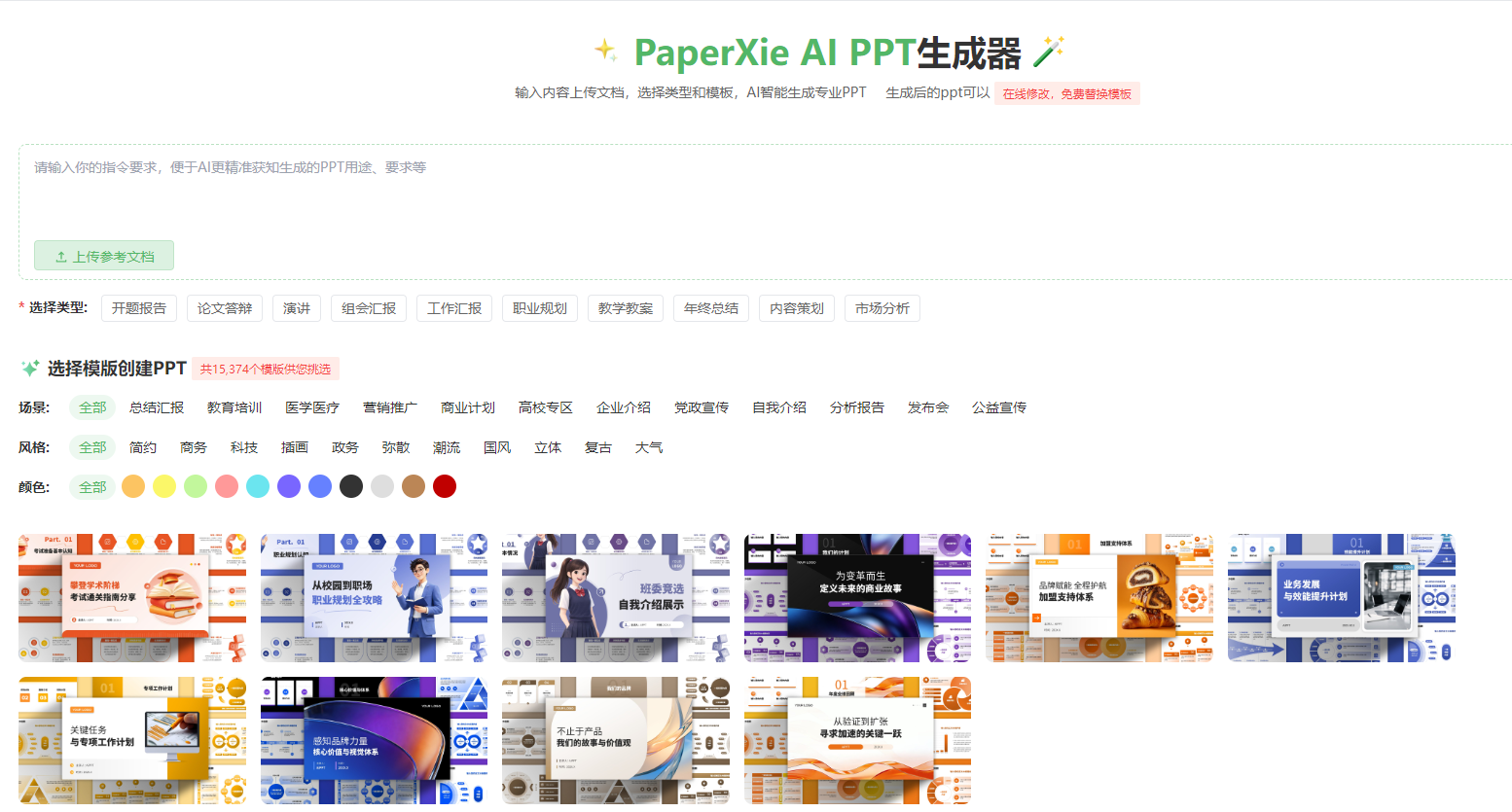Screen dimensions: 1512x812
Task: Select the 科技 style filter
Action: click(243, 447)
